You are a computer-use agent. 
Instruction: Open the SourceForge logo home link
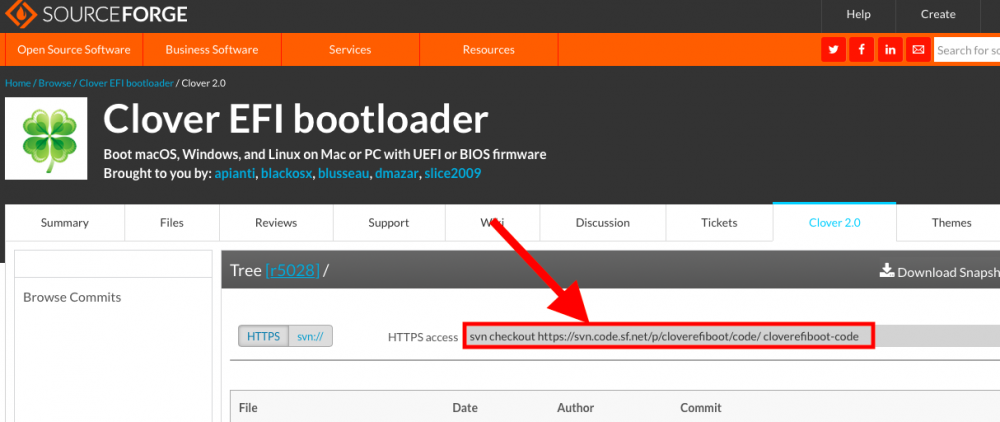[96, 13]
